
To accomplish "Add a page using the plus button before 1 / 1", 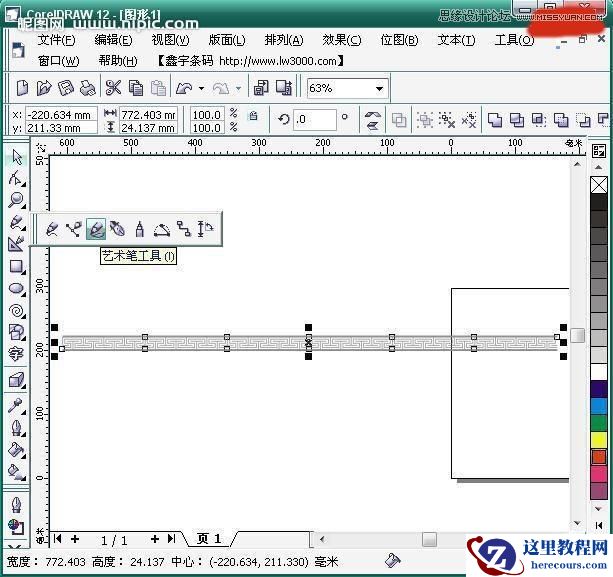I will 75,539.
